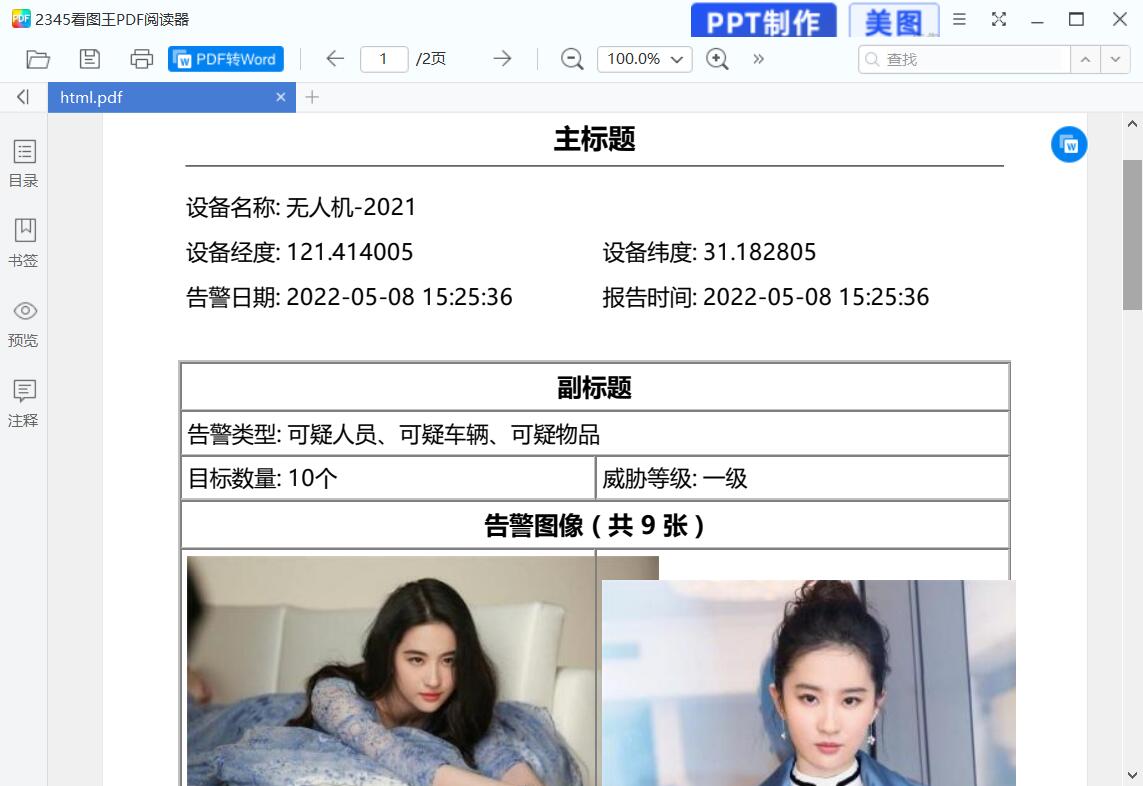Select the html.pdf tab
The height and width of the screenshot is (786, 1143).
click(x=160, y=97)
